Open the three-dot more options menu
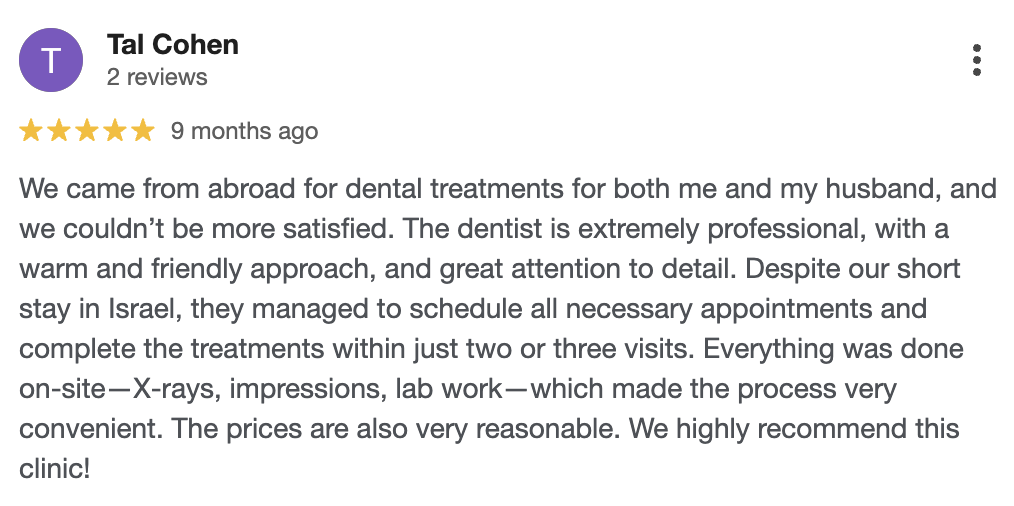 point(976,60)
